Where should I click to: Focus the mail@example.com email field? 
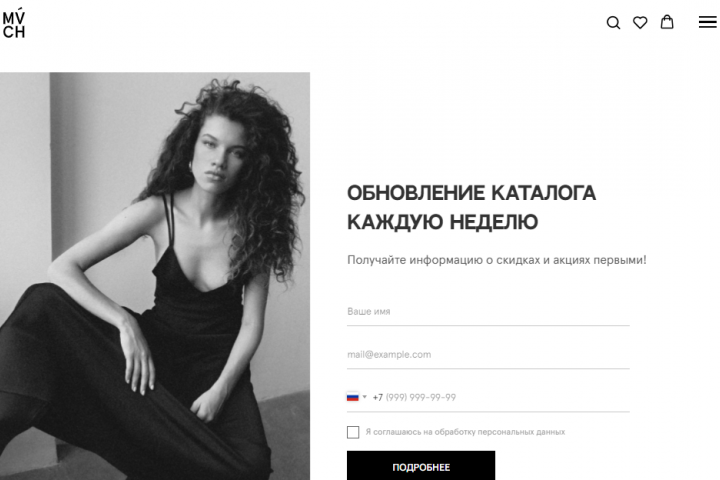coord(488,355)
